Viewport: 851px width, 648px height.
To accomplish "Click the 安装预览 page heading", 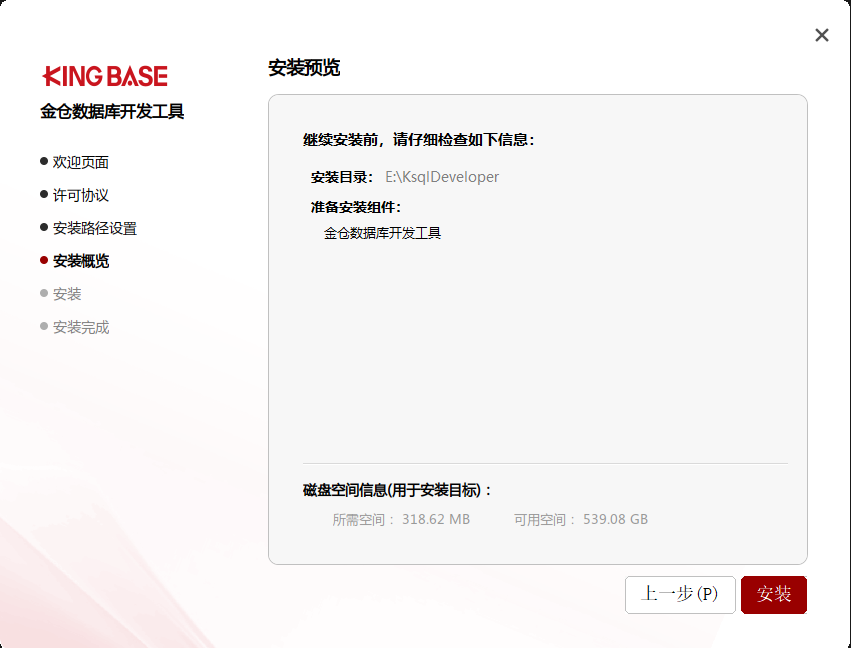I will pyautogui.click(x=304, y=68).
